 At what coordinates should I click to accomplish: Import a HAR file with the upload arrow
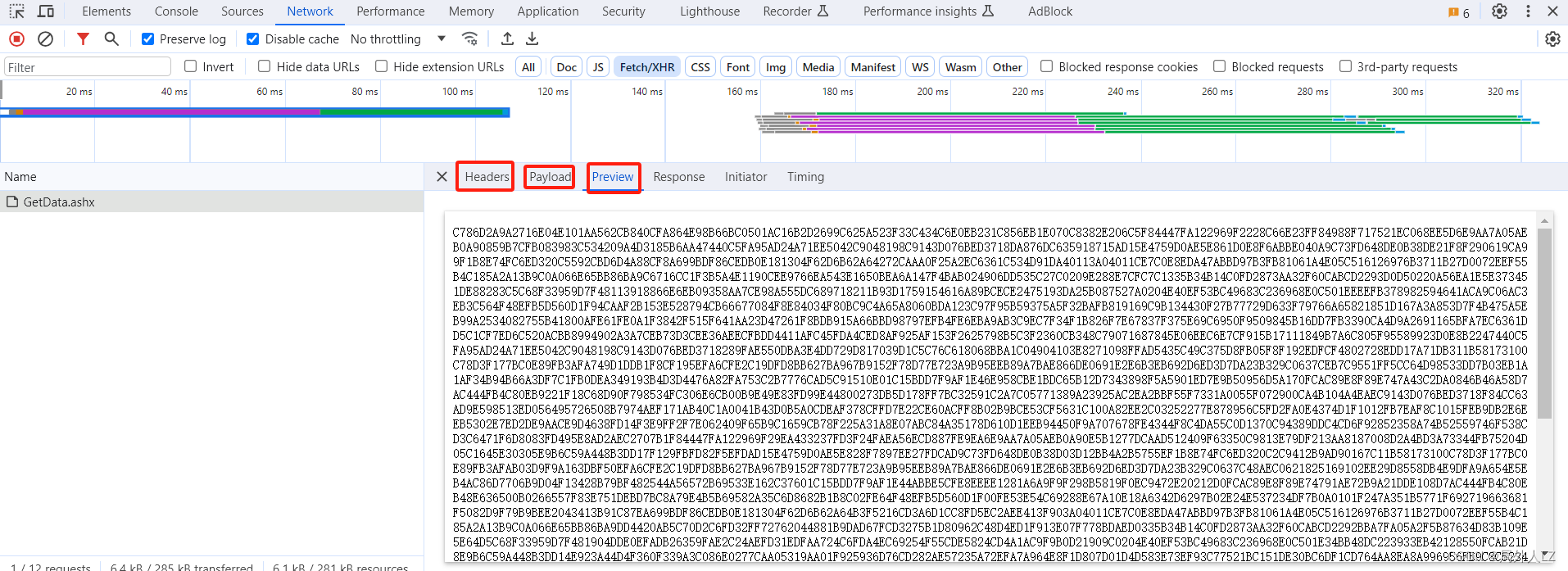507,39
